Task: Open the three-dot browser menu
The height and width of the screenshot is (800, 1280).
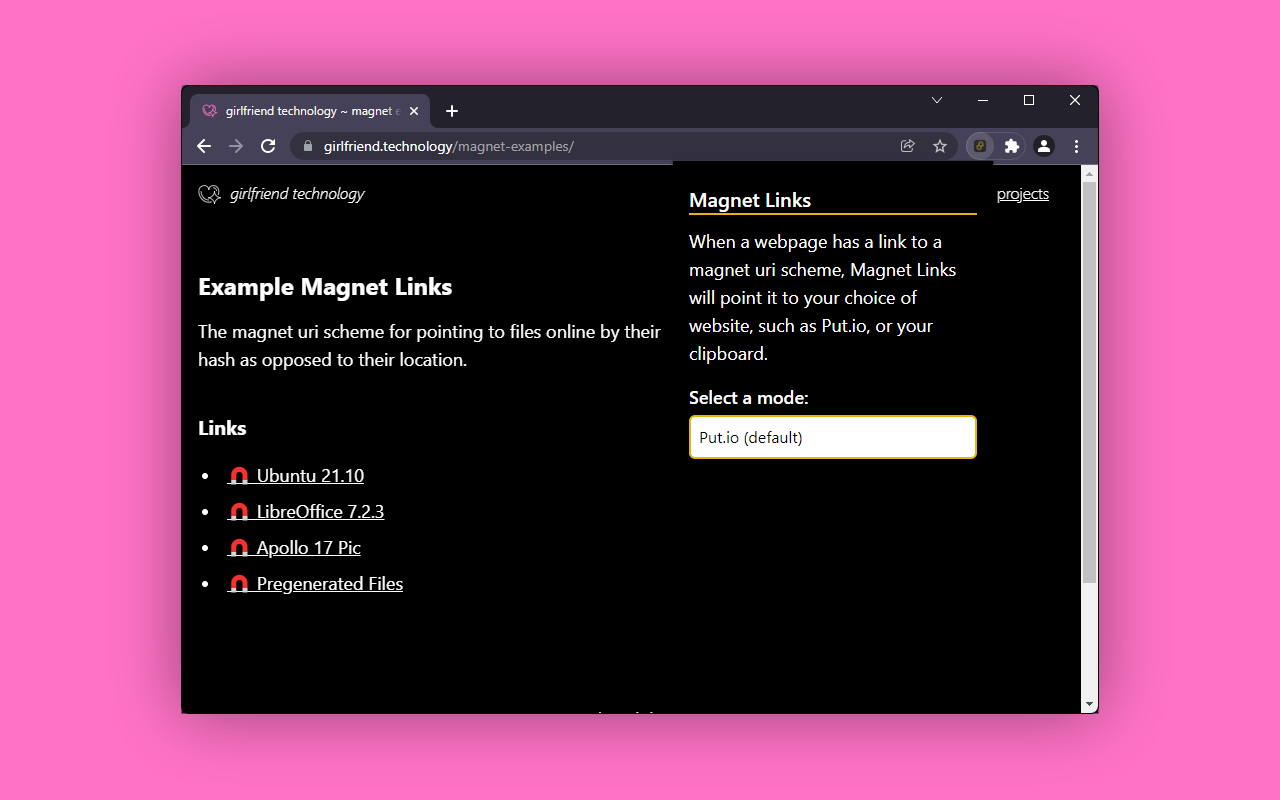Action: [x=1076, y=145]
